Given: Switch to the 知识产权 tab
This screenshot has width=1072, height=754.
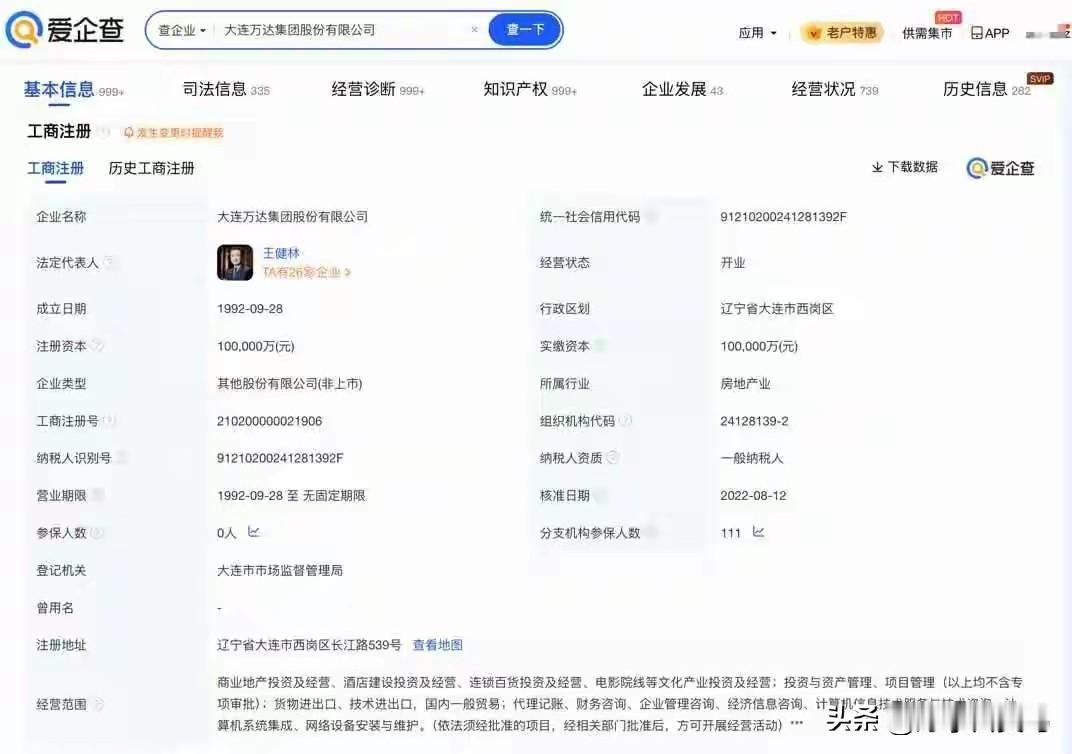Looking at the screenshot, I should pyautogui.click(x=530, y=90).
